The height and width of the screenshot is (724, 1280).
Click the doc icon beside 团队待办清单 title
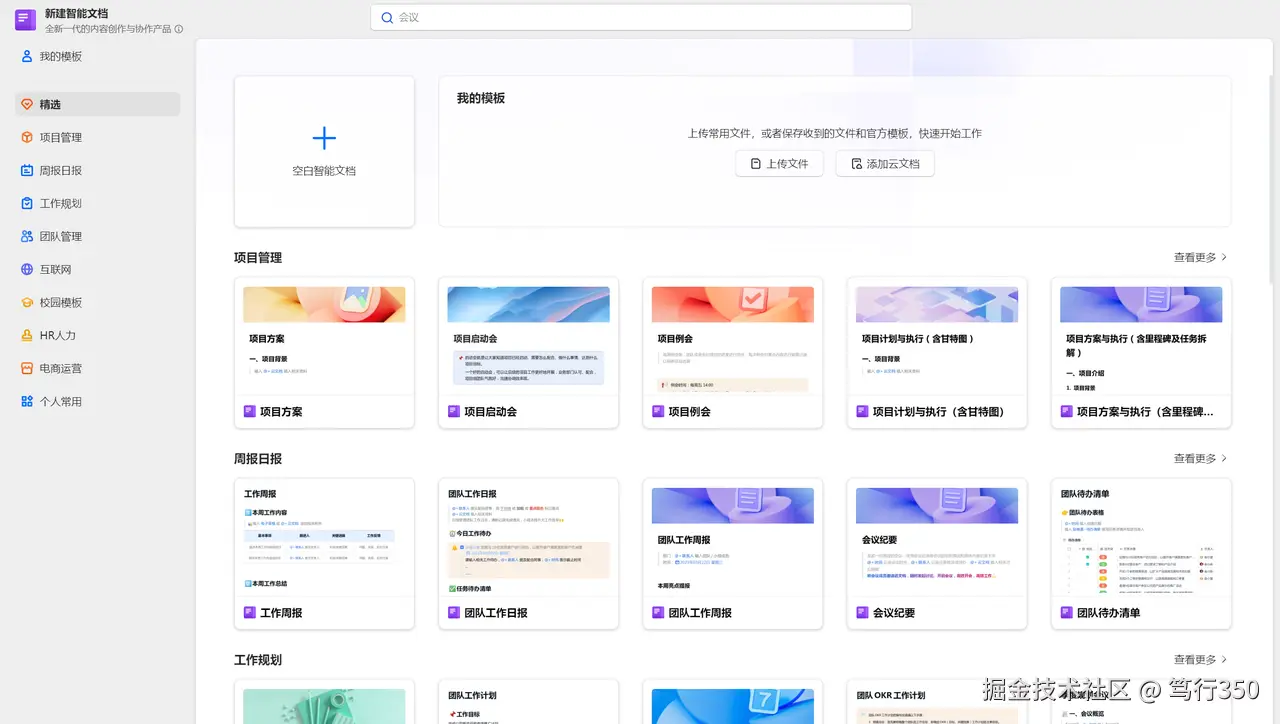1066,612
